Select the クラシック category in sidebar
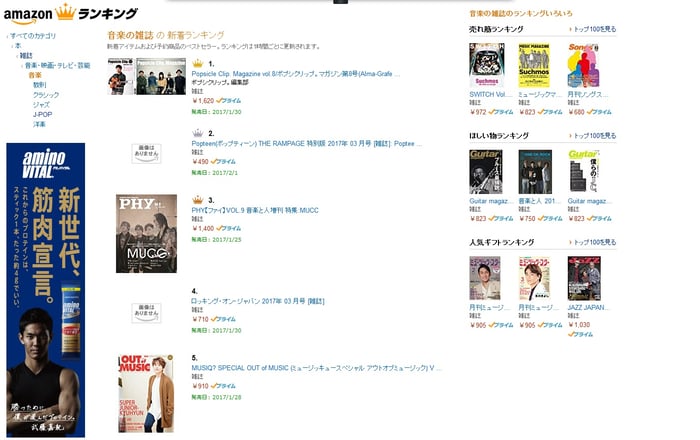Viewport: 700px width, 440px height. [46, 95]
